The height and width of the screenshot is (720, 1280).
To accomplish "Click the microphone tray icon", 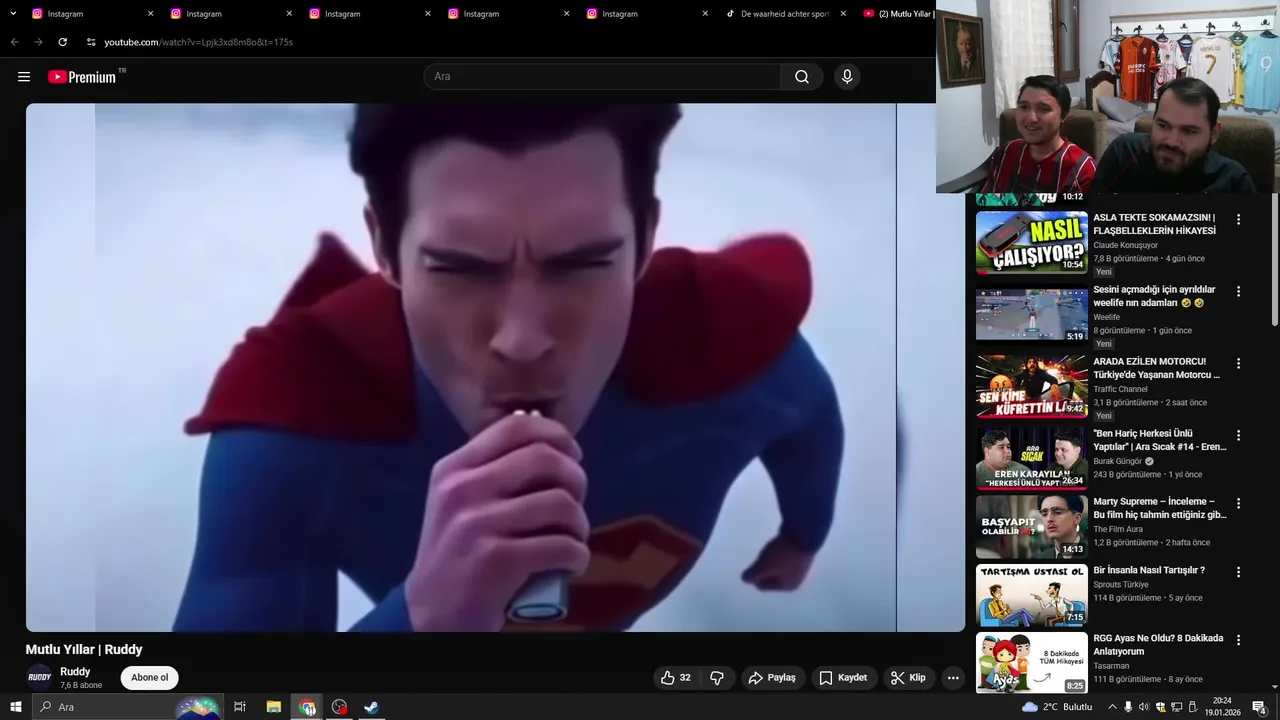I will [1128, 707].
